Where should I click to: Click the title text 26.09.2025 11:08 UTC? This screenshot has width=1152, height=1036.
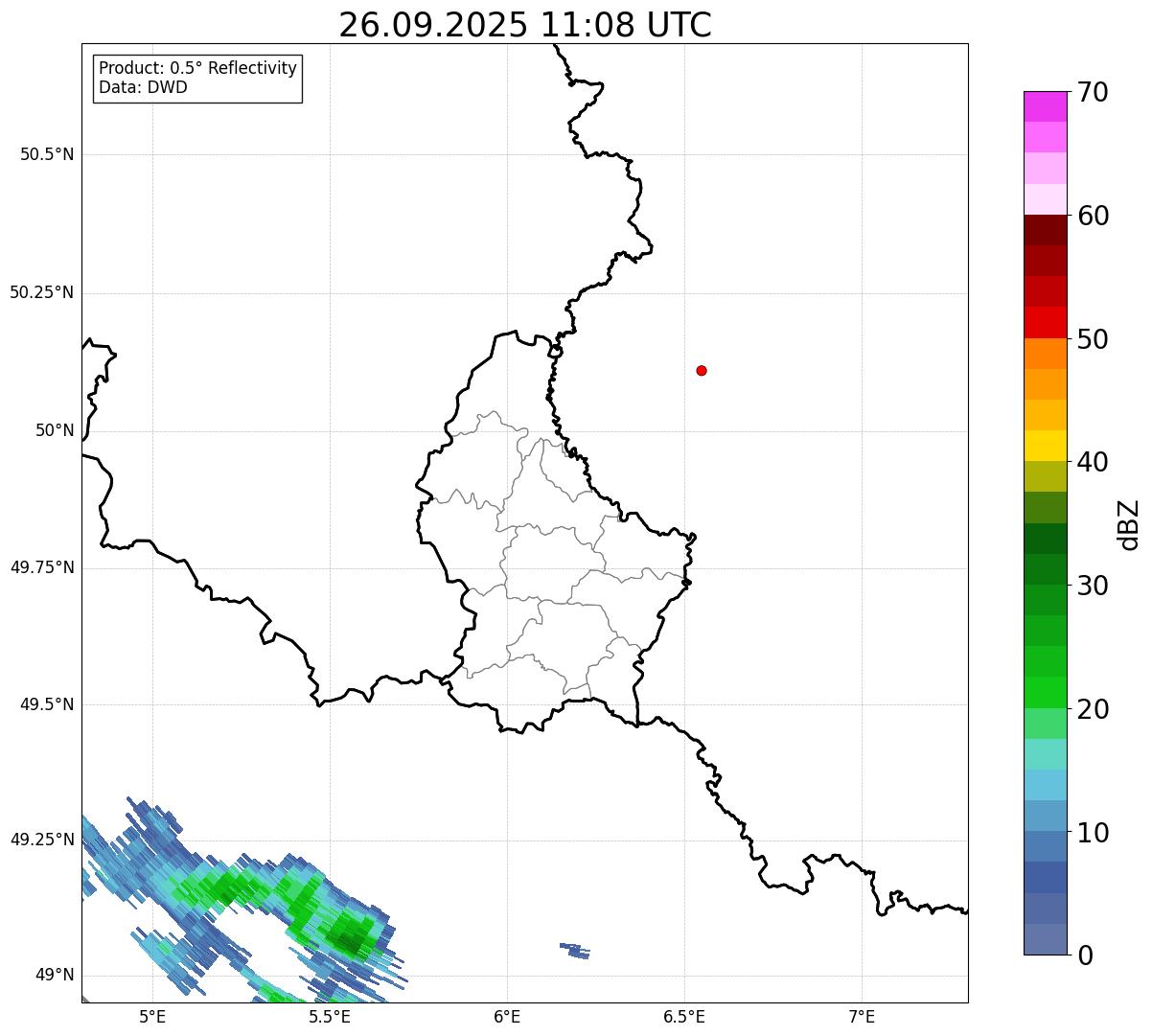pos(525,25)
